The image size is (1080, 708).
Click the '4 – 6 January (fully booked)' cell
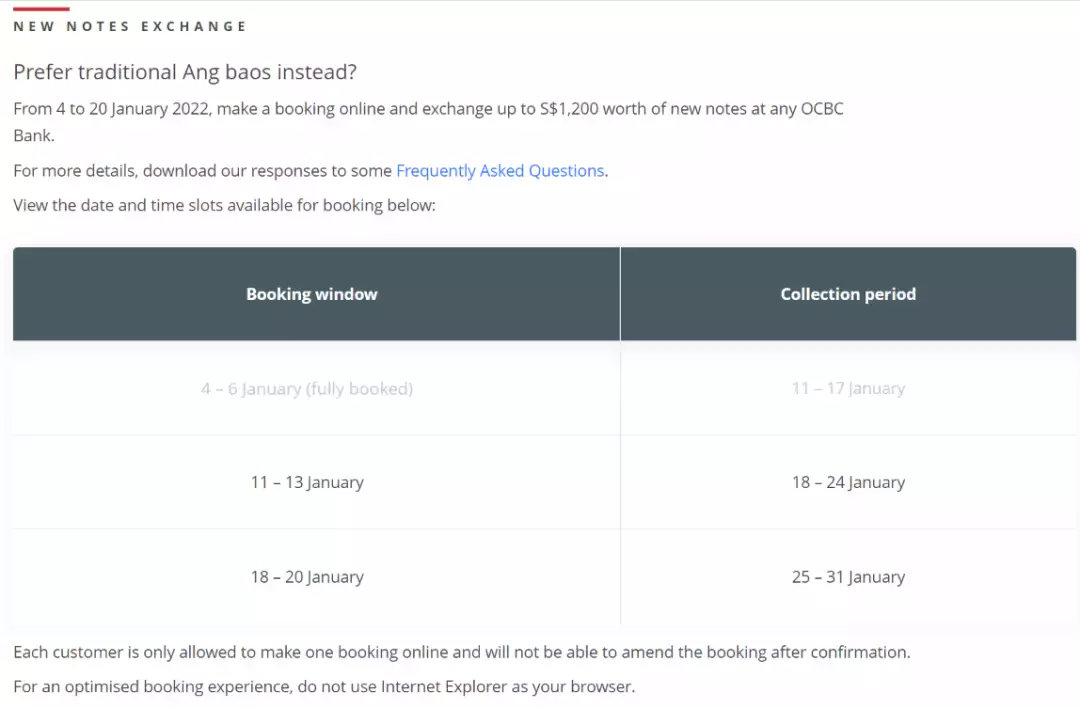point(307,388)
